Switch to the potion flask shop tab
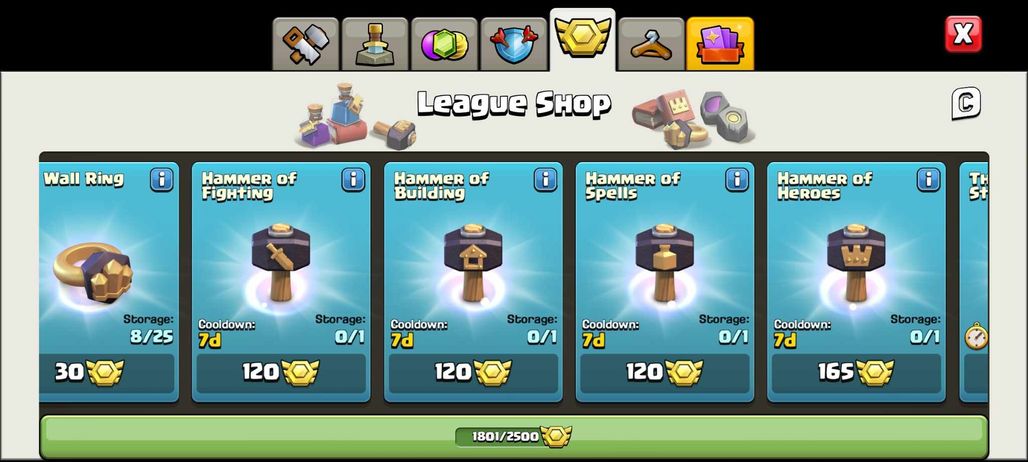This screenshot has height=462, width=1028. coord(375,44)
